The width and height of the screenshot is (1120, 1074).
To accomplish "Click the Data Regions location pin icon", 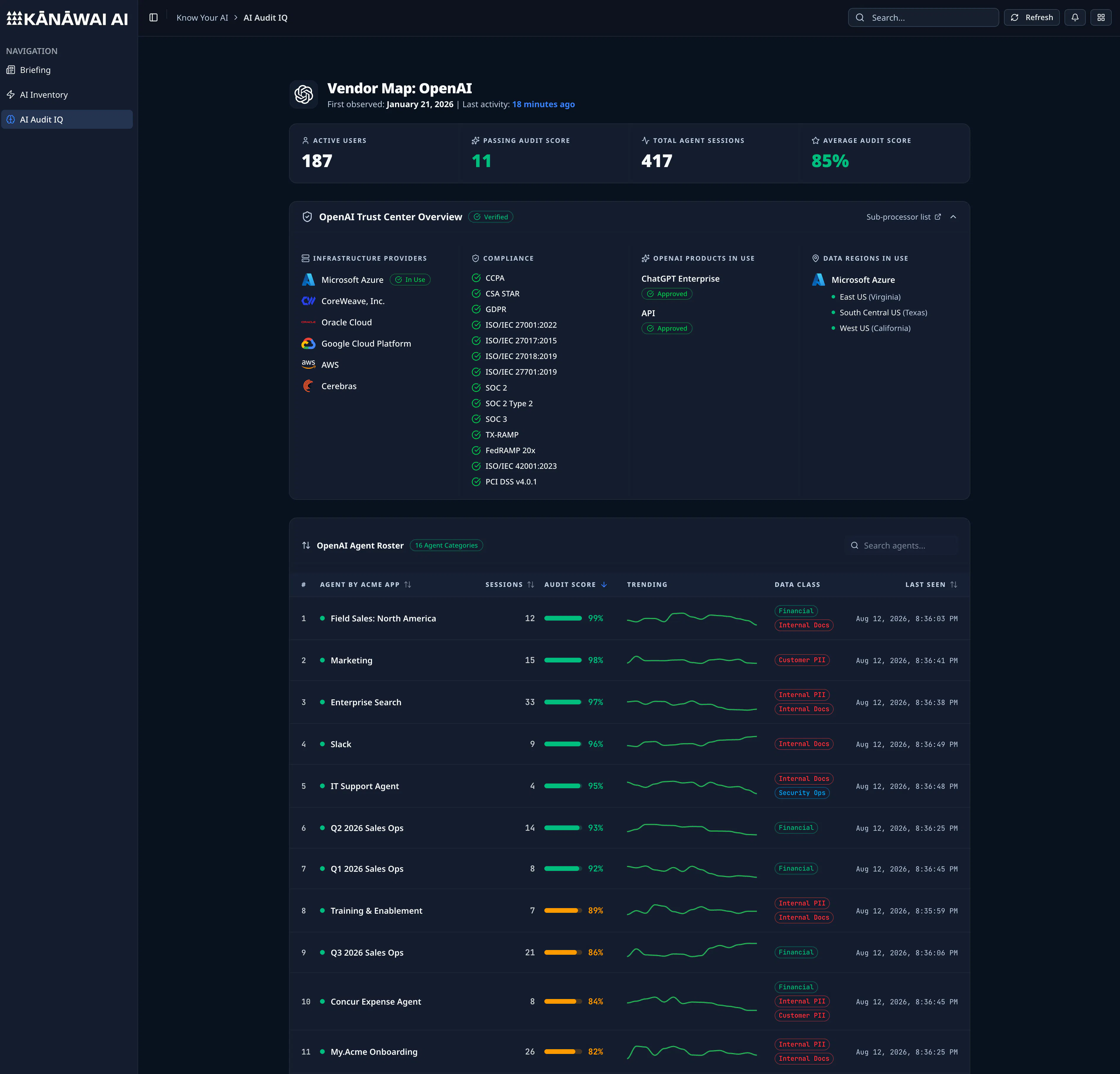I will (x=815, y=258).
